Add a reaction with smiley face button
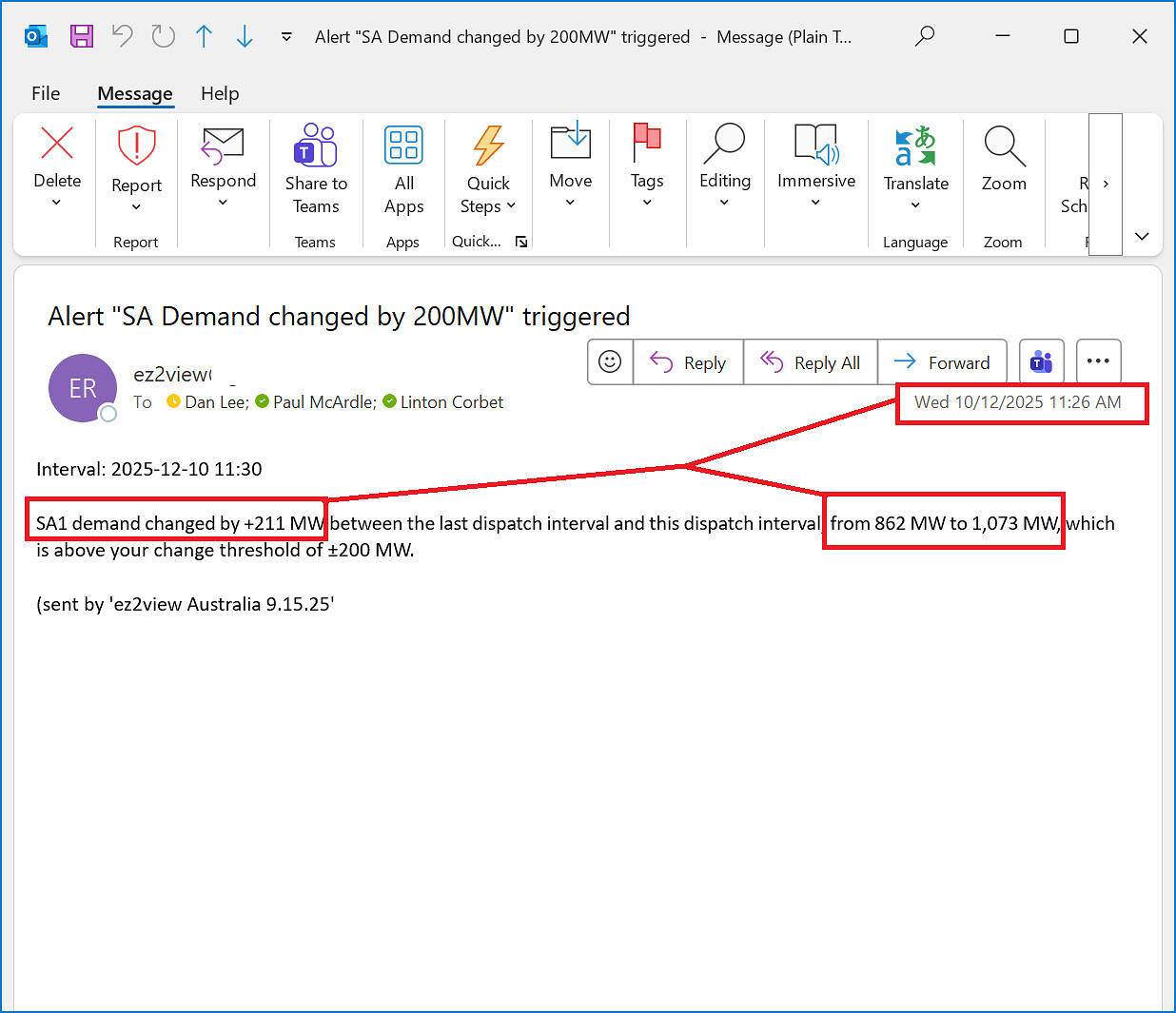Viewport: 1176px width, 1013px height. [x=610, y=362]
